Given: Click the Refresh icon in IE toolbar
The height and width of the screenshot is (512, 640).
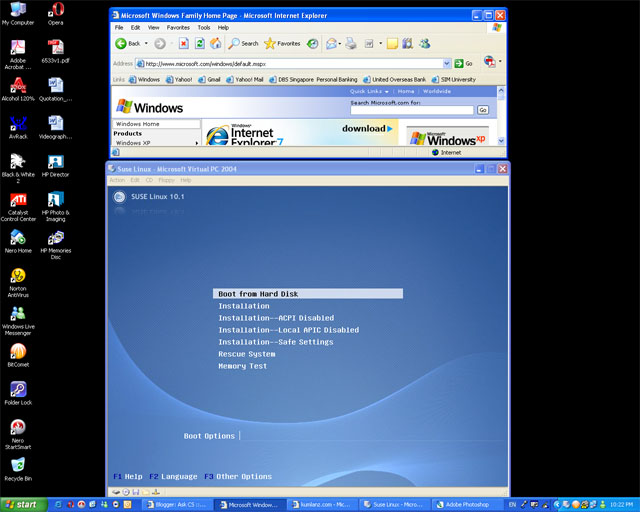Looking at the screenshot, I should (x=200, y=43).
